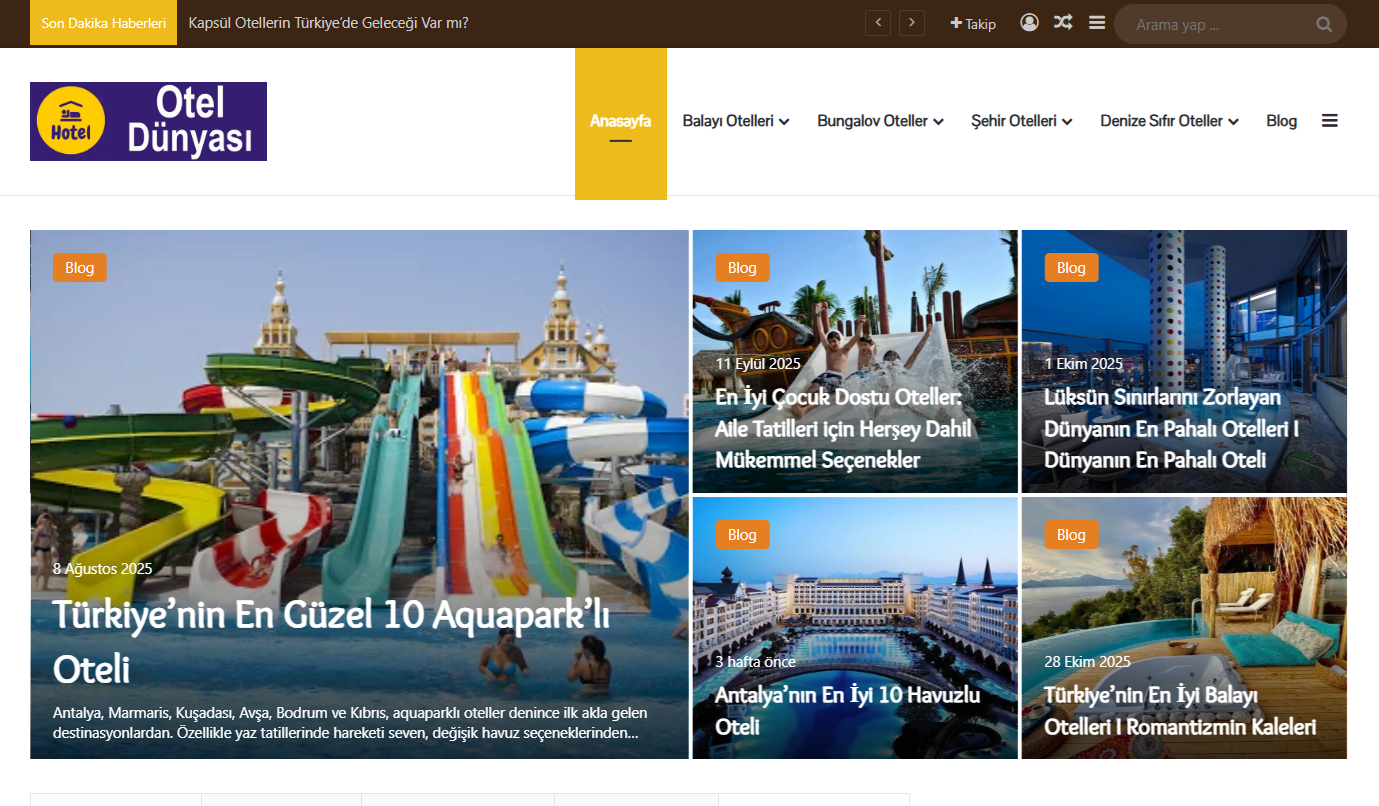Click the search magnifier icon
1379x806 pixels.
click(1324, 25)
